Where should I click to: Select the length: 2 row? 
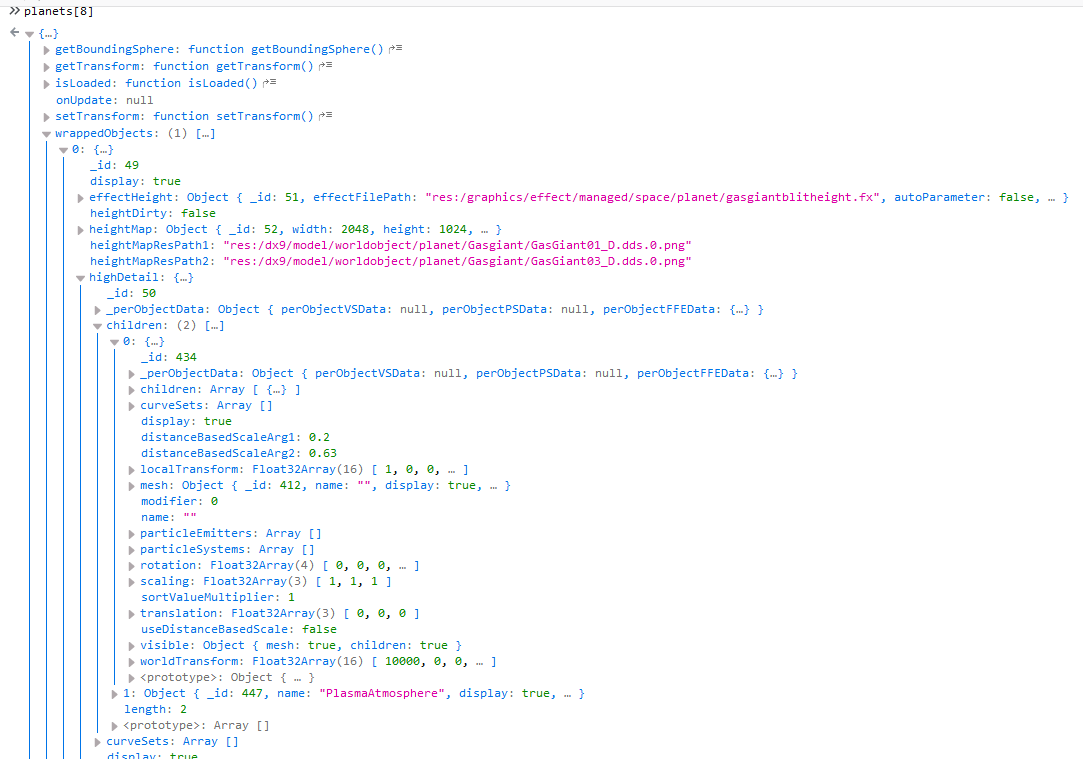coord(155,709)
